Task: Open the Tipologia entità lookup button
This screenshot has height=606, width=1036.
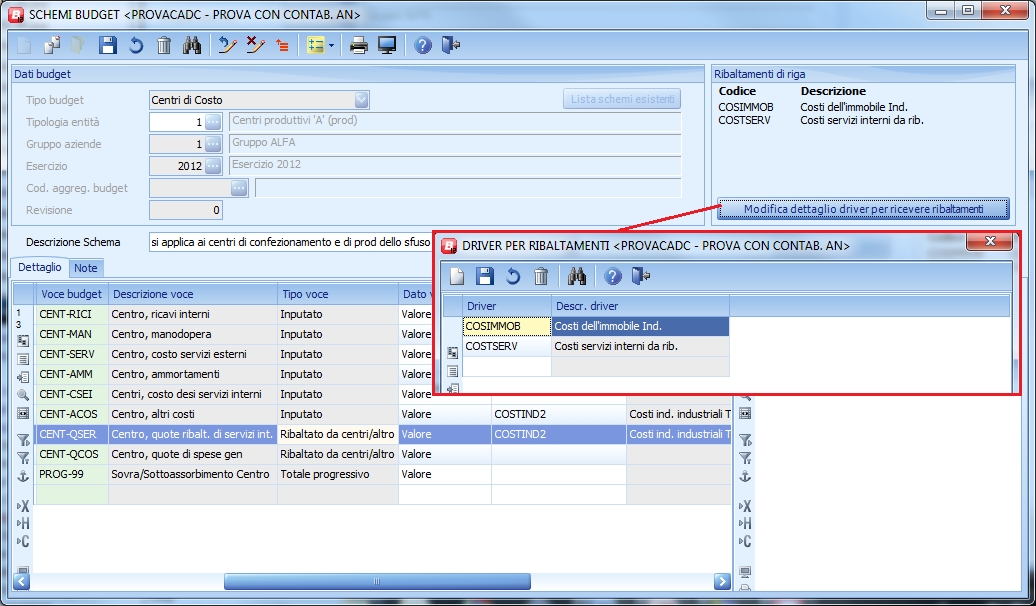Action: [213, 122]
